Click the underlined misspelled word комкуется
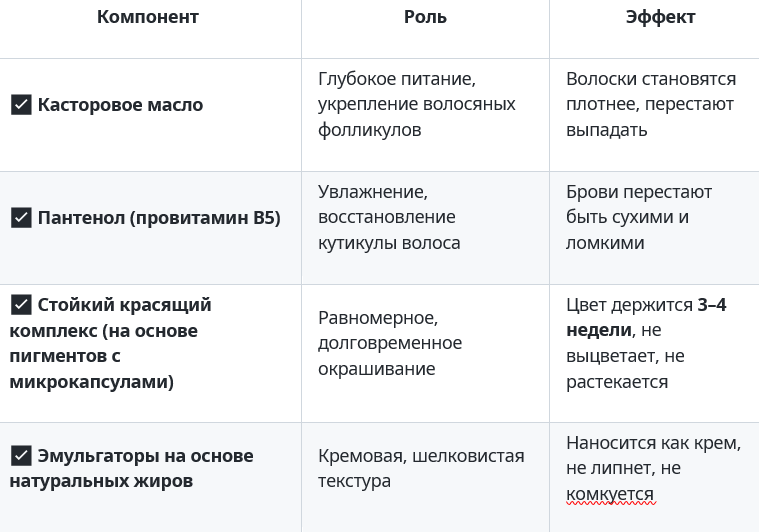Image resolution: width=759 pixels, height=532 pixels. point(610,494)
